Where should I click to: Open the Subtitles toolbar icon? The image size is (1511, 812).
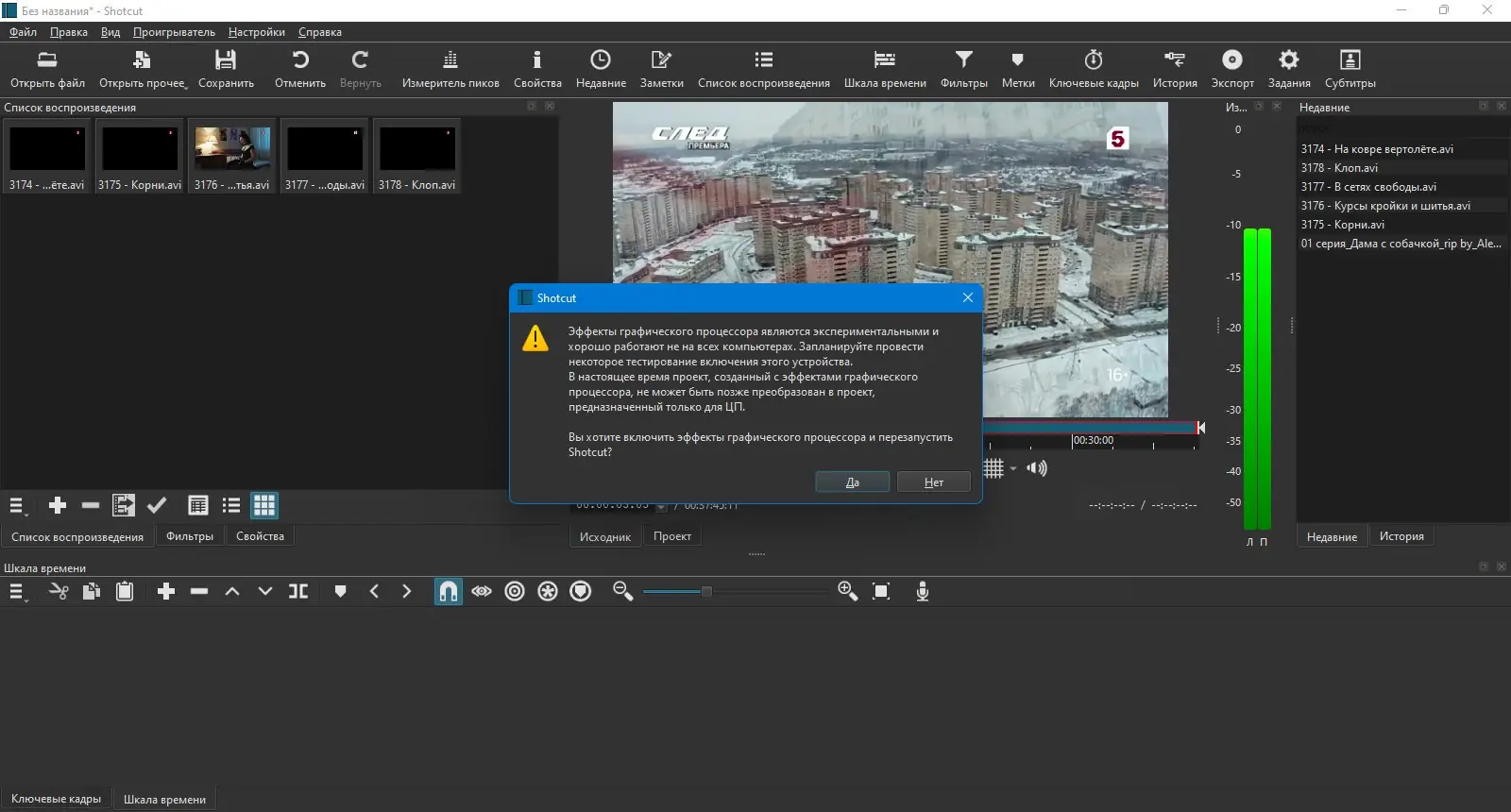tap(1350, 60)
